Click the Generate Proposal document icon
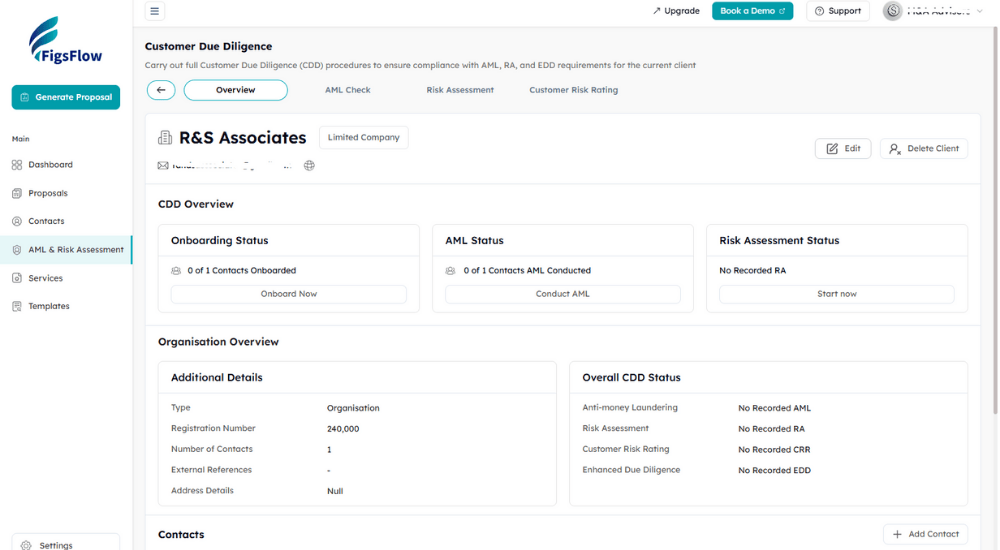The height and width of the screenshot is (550, 1000). coord(25,97)
